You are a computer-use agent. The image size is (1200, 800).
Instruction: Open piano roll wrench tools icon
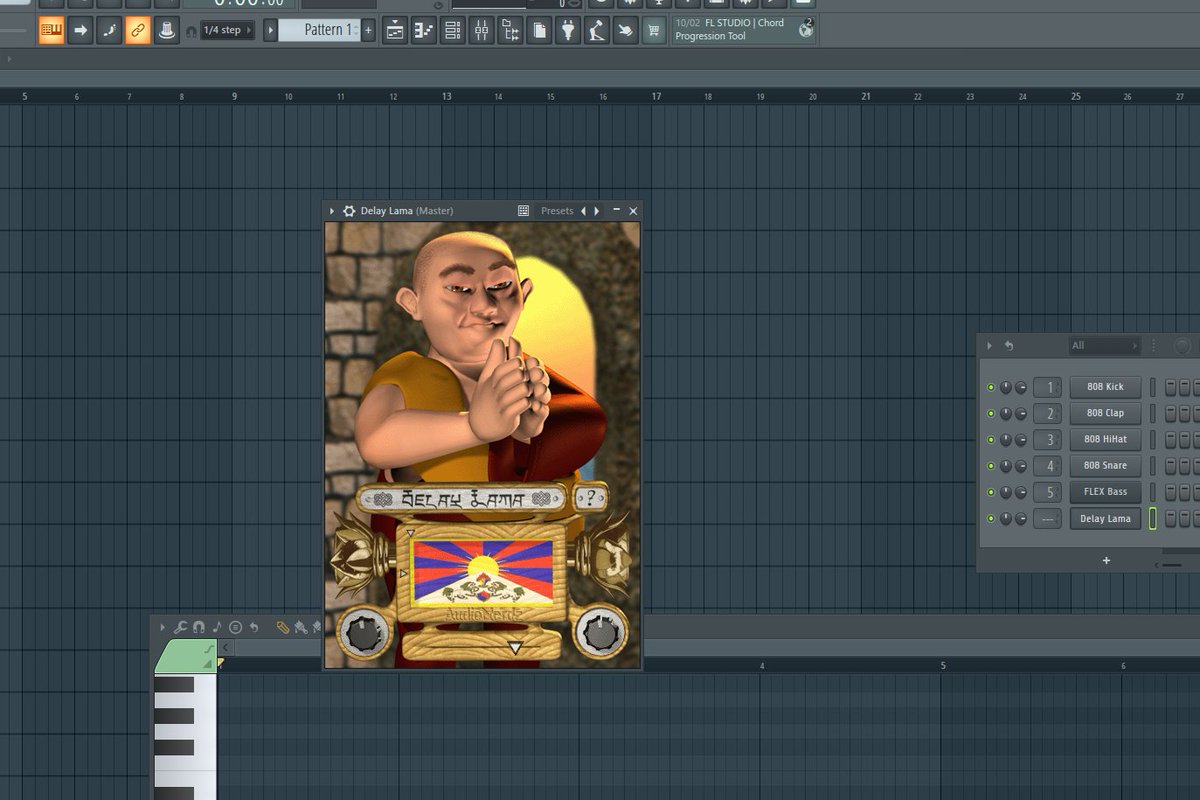click(x=180, y=627)
